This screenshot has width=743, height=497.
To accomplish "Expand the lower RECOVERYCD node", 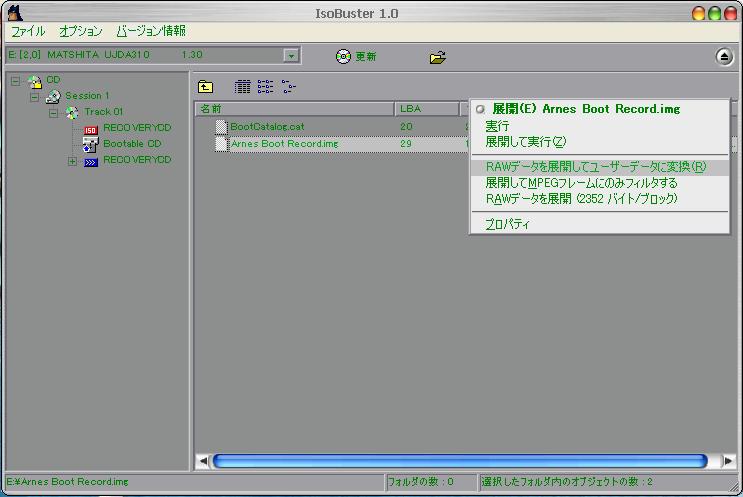I will [72, 162].
